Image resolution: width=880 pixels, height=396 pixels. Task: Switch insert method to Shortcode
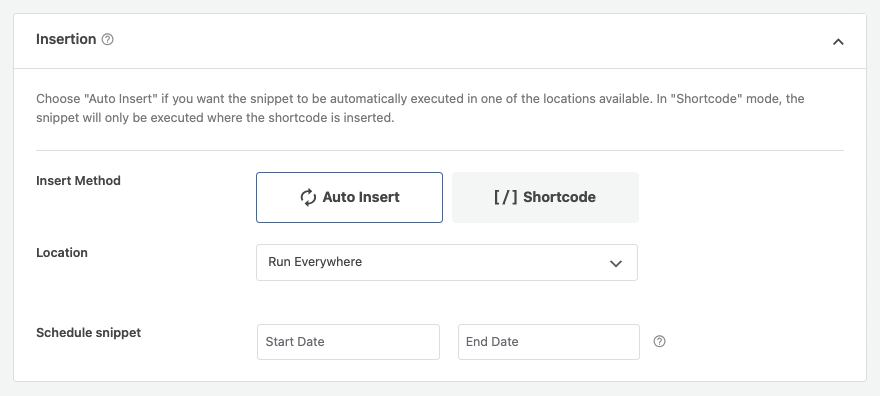click(x=545, y=197)
